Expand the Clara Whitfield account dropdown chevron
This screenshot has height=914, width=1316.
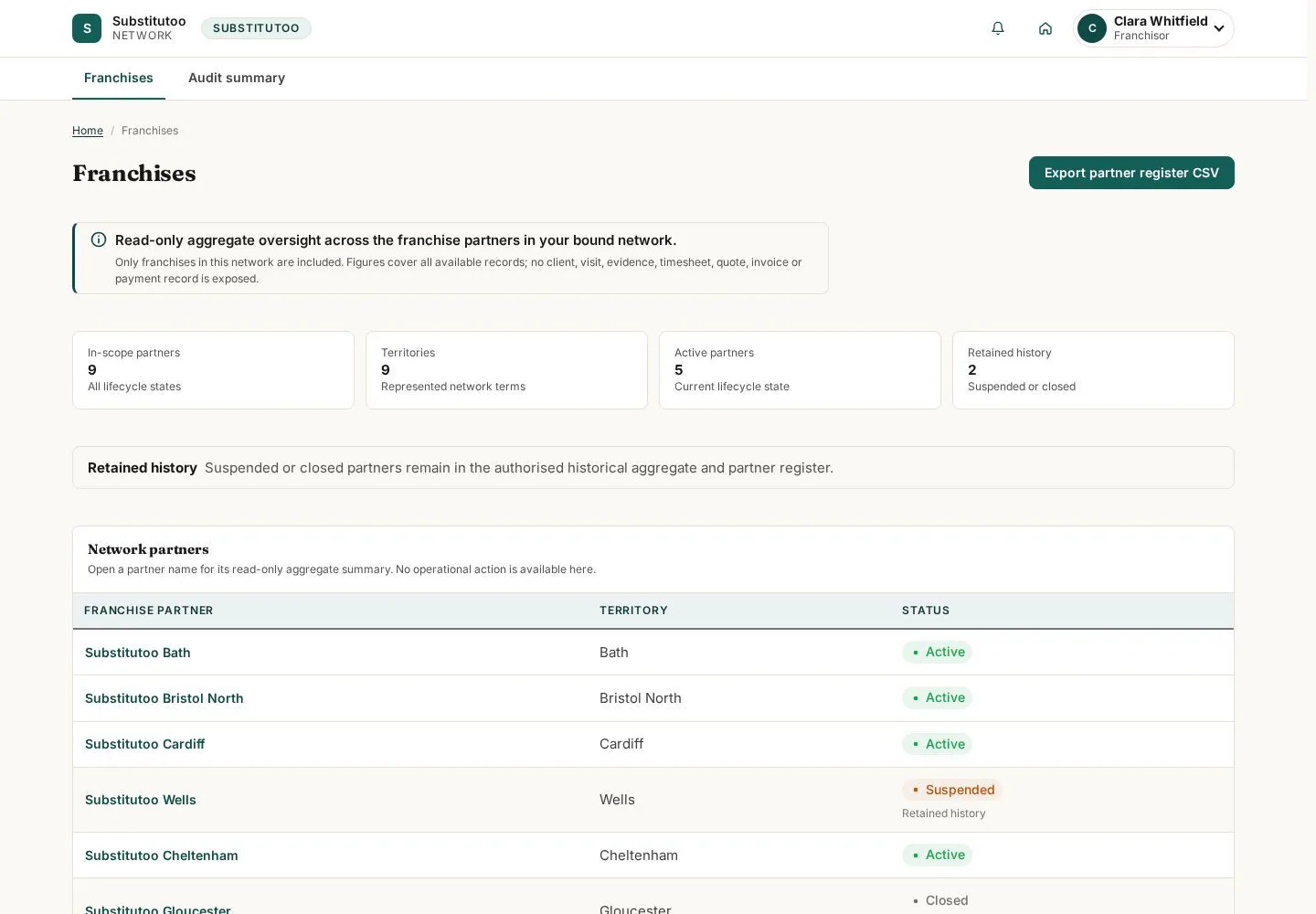1219,28
